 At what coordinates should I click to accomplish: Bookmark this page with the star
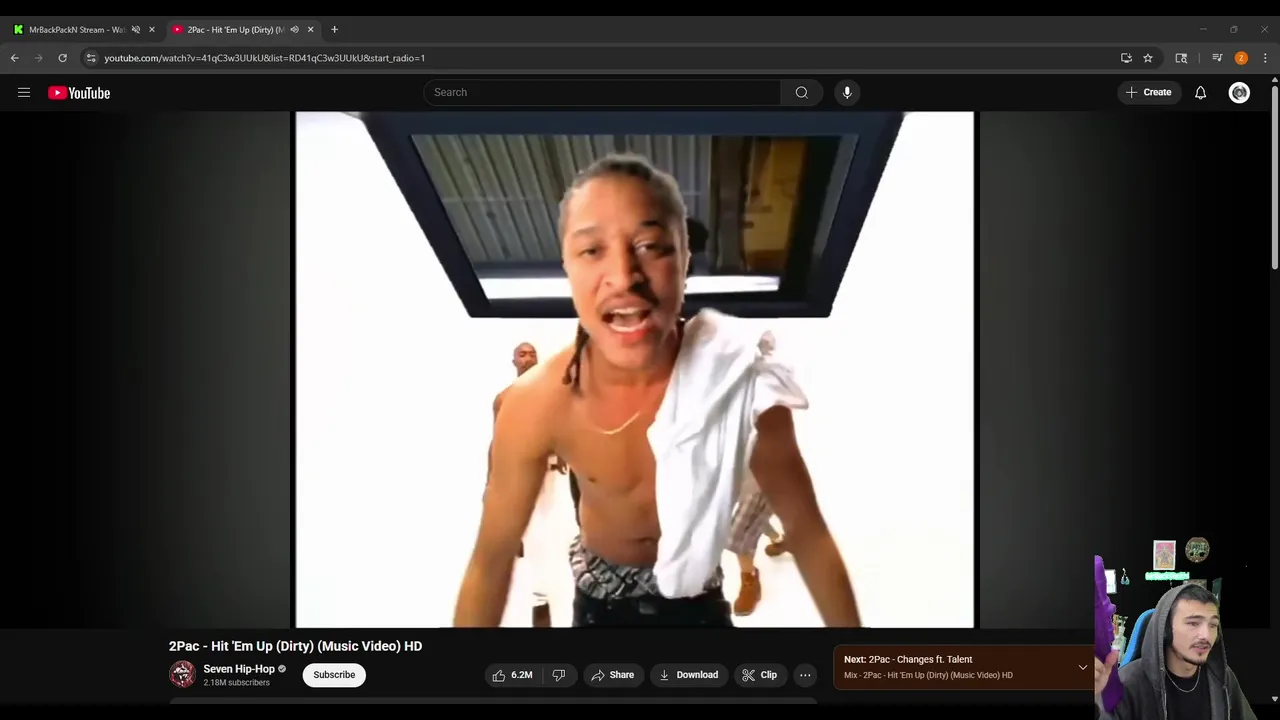point(1148,58)
